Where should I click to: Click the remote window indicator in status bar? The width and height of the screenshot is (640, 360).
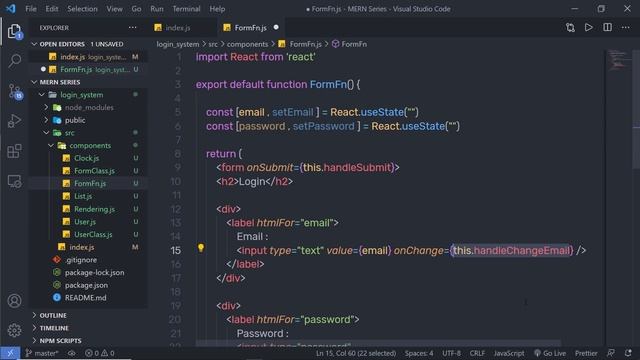[x=10, y=353]
